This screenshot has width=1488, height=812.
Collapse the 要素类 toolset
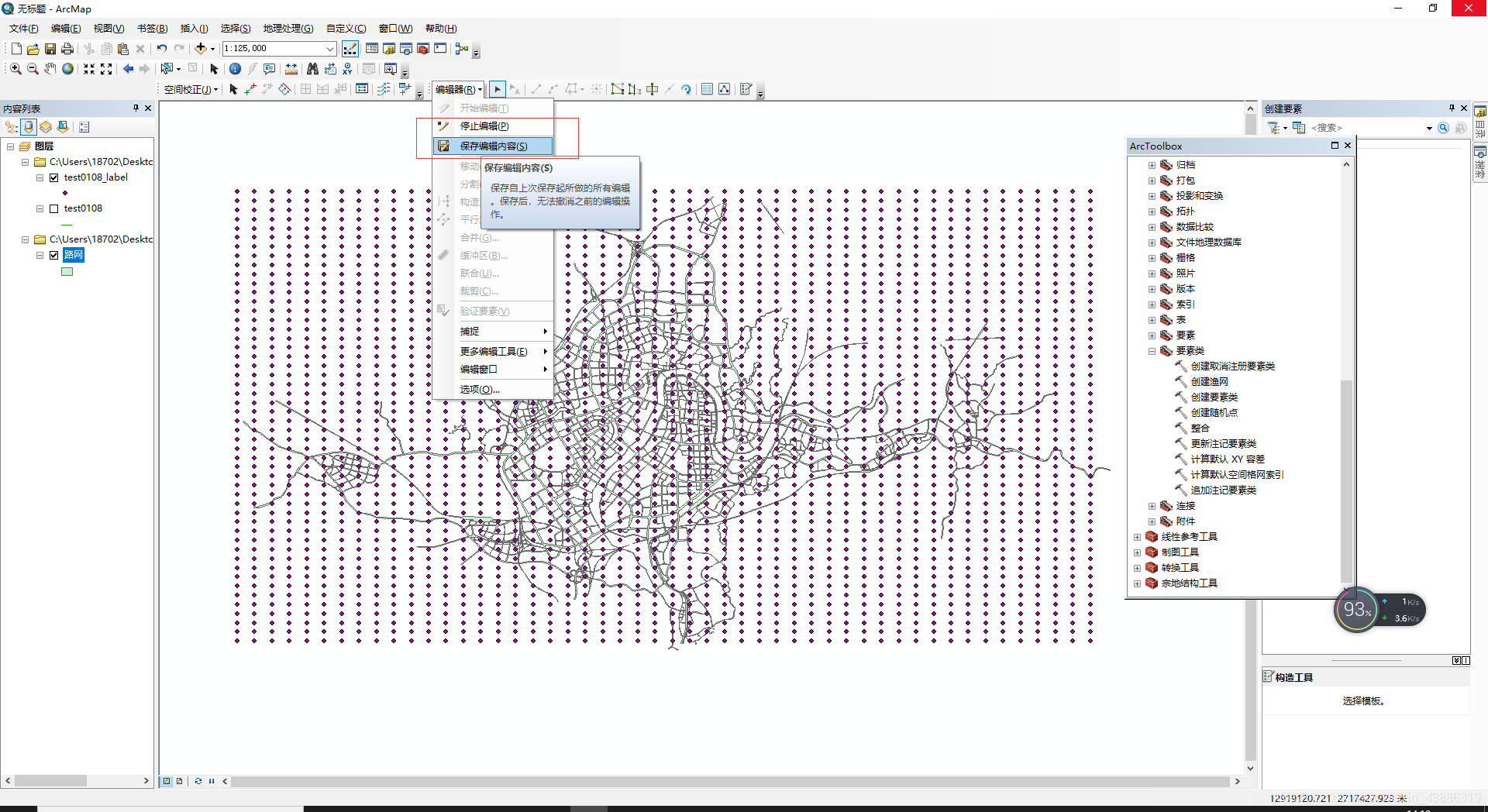1152,351
